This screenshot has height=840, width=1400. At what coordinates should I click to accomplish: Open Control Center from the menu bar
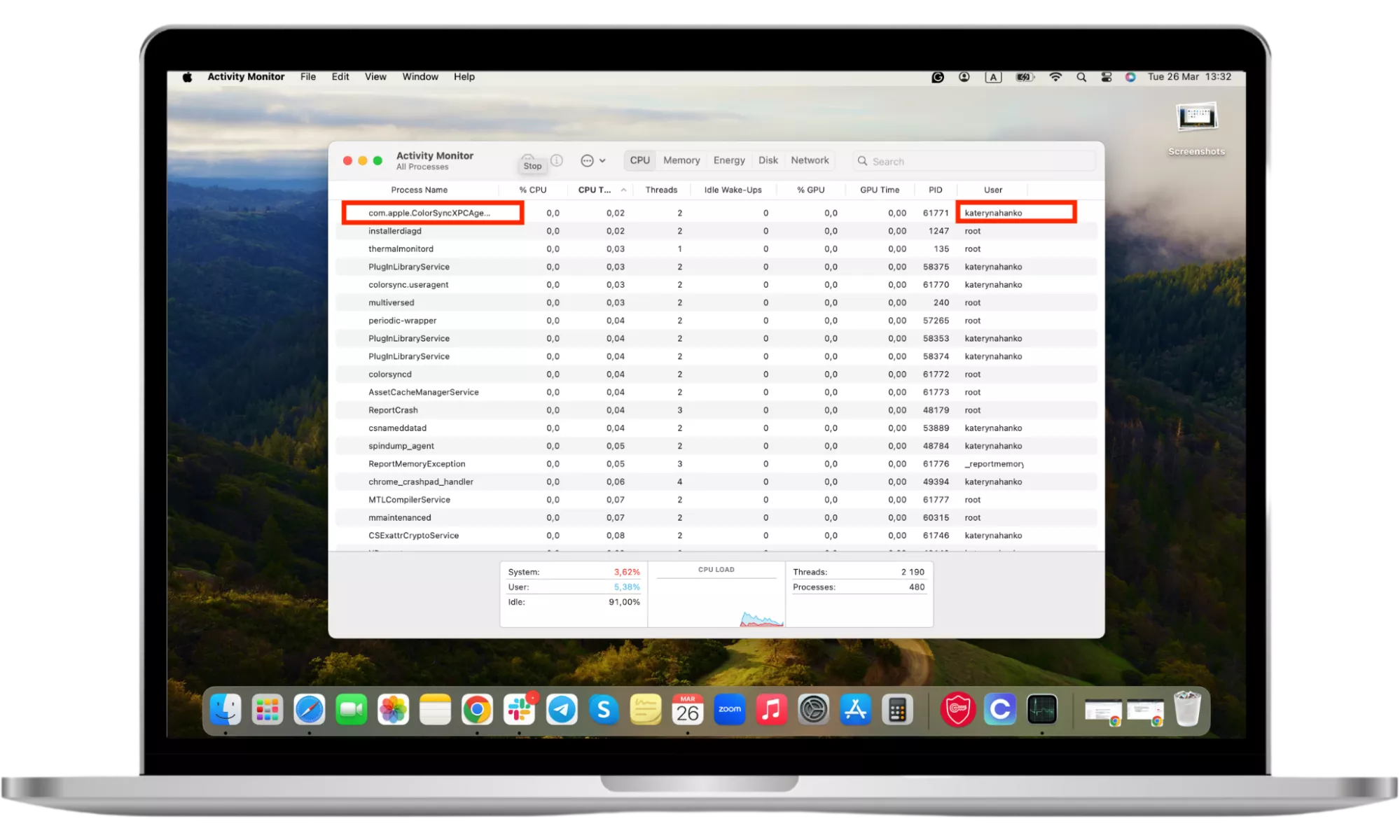click(1106, 77)
